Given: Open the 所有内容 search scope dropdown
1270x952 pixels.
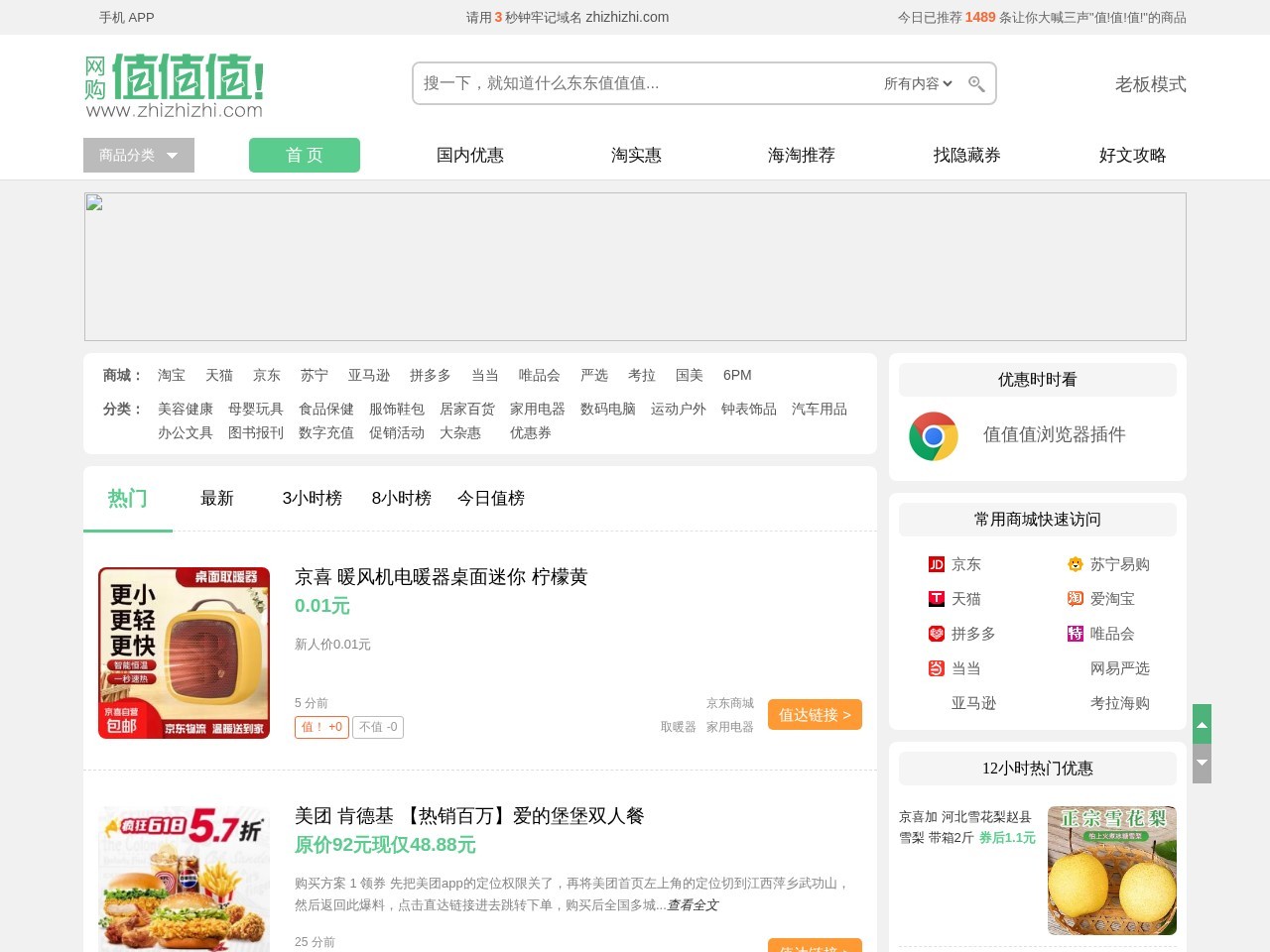Looking at the screenshot, I should click(x=918, y=83).
